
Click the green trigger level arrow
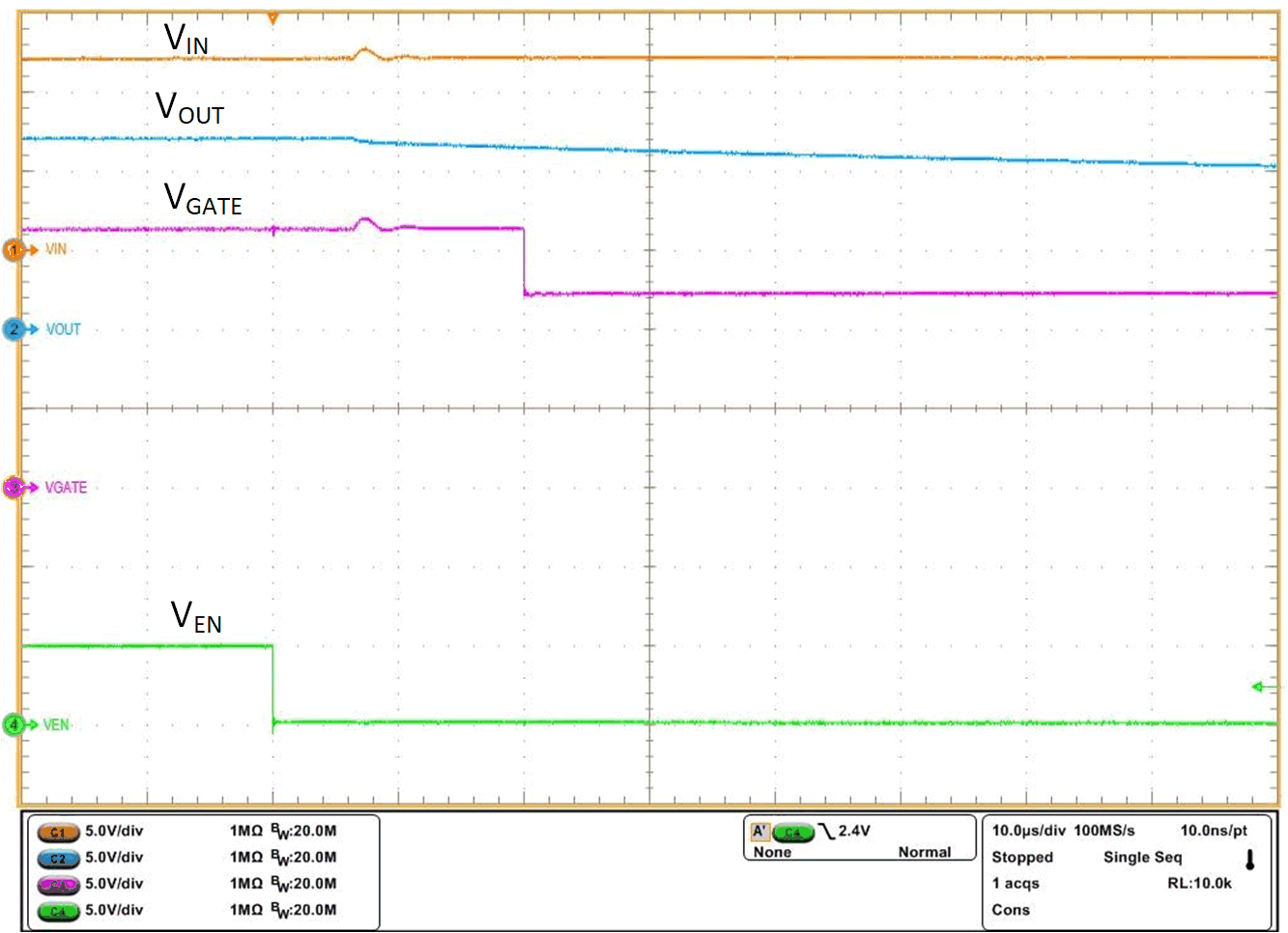[1258, 687]
